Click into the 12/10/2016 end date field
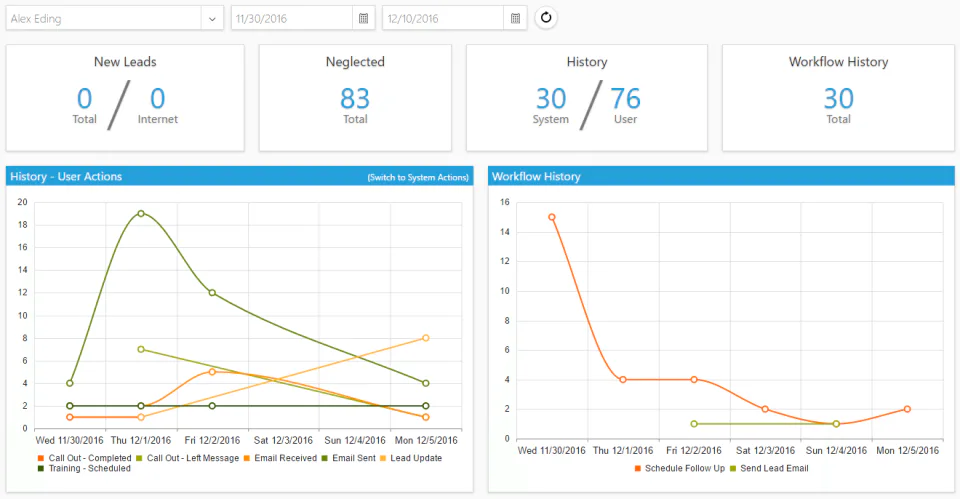The height and width of the screenshot is (499, 960). click(x=443, y=18)
